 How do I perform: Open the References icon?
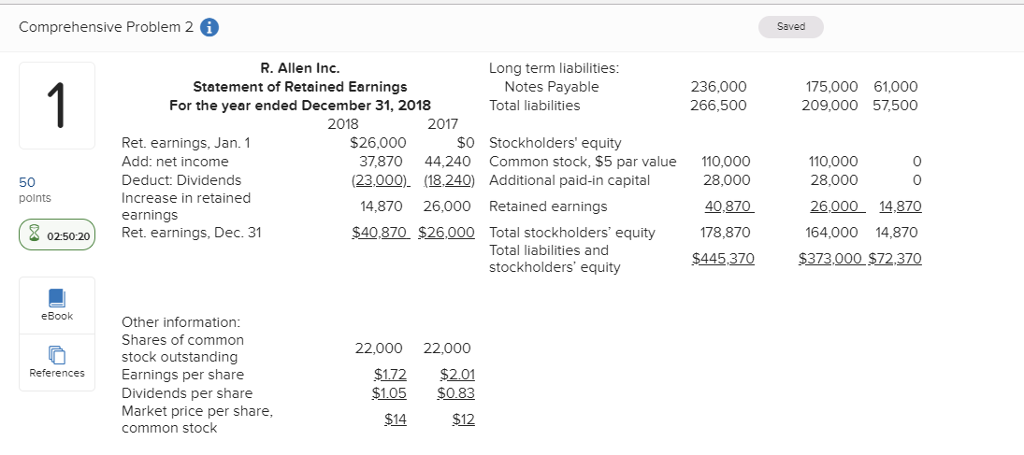click(57, 355)
